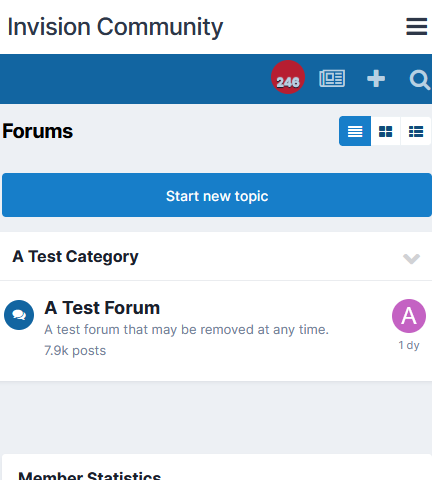Image resolution: width=432 pixels, height=480 pixels.
Task: Switch to table forum view
Action: pos(355,131)
